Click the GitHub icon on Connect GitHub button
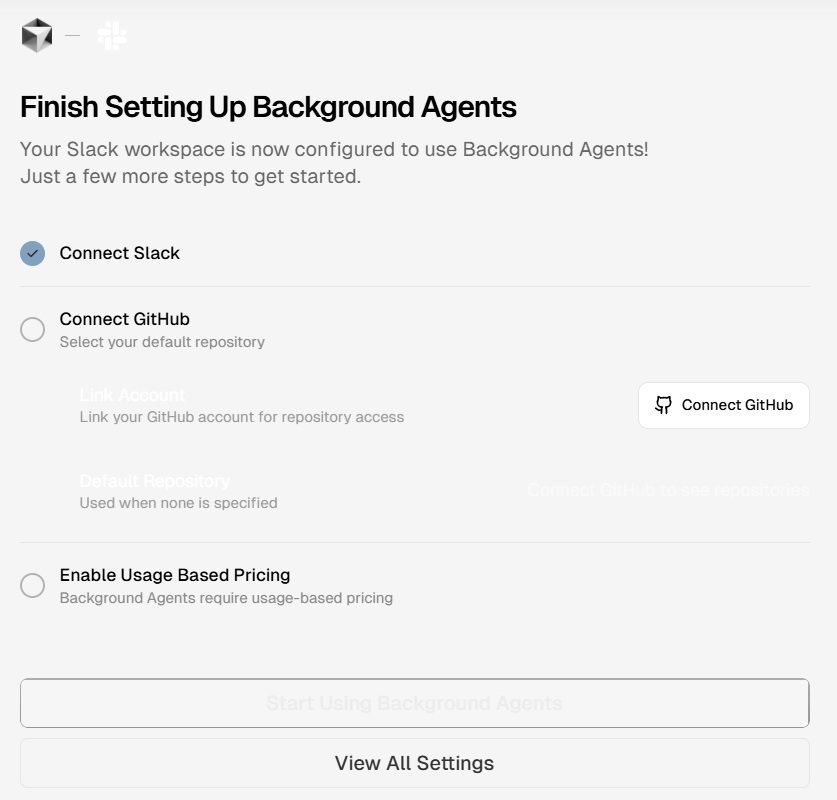The width and height of the screenshot is (837, 800). (662, 405)
